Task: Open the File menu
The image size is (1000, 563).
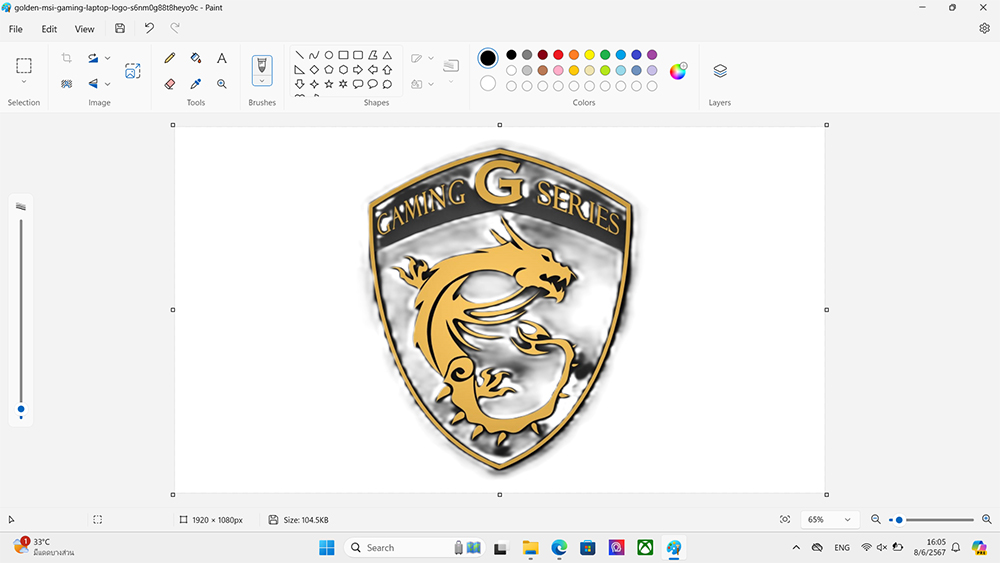Action: tap(16, 29)
